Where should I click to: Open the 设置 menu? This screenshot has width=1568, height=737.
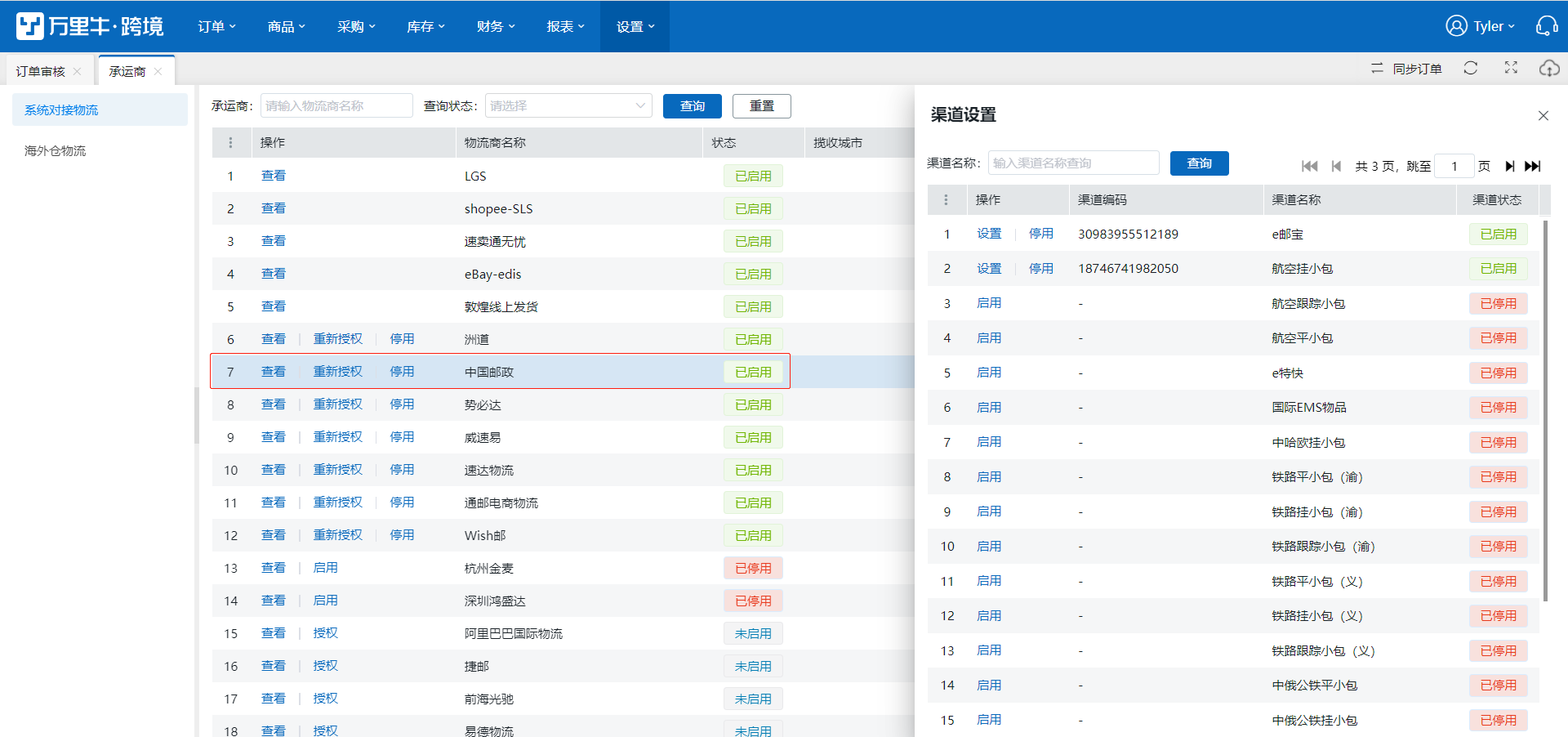click(635, 26)
